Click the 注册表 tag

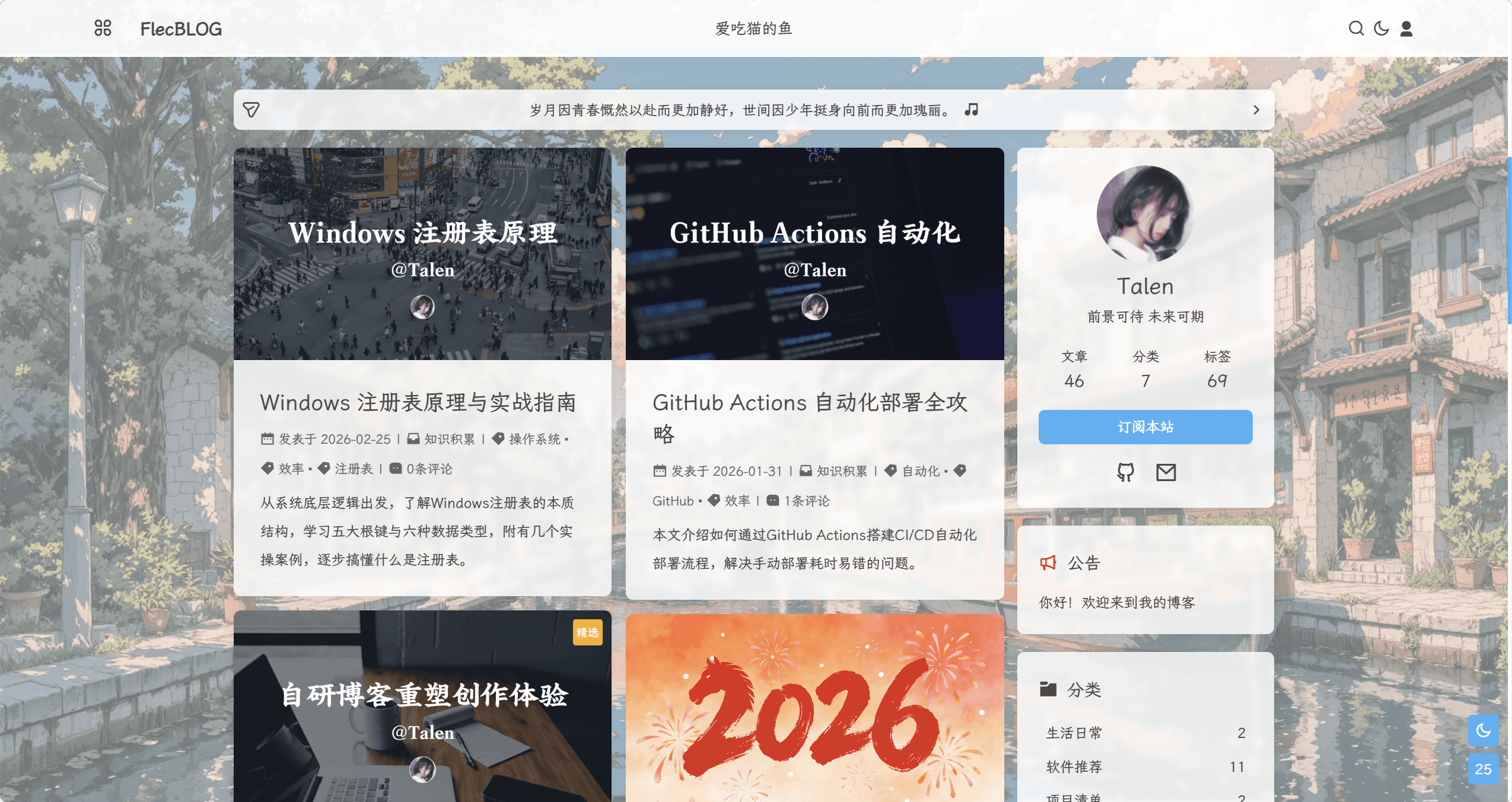(x=354, y=469)
